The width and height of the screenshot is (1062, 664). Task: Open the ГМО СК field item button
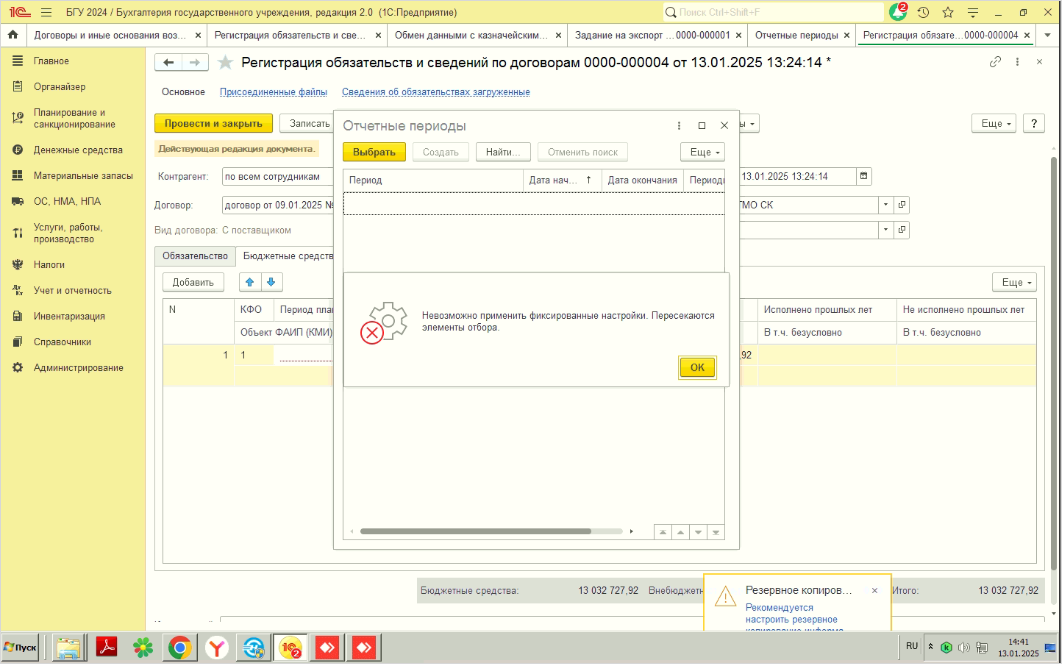point(901,205)
